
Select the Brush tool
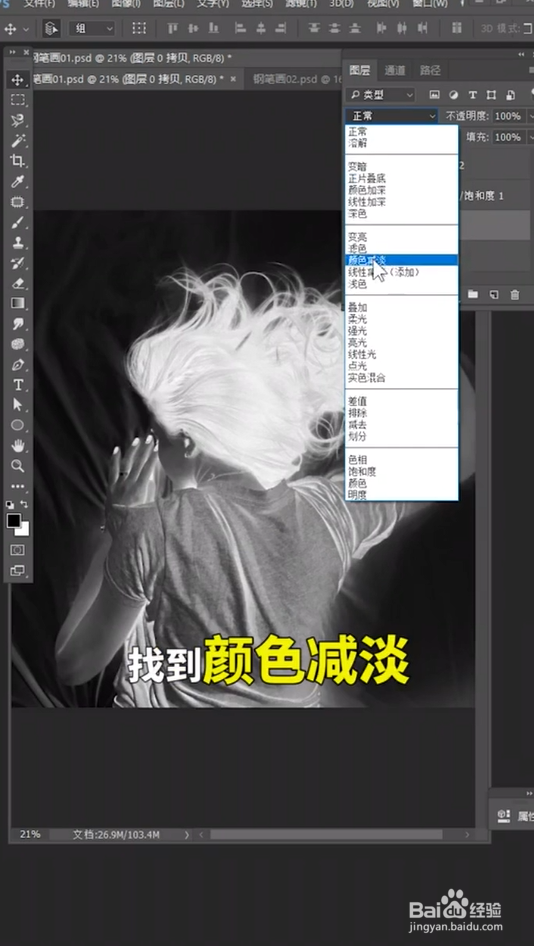coord(17,223)
